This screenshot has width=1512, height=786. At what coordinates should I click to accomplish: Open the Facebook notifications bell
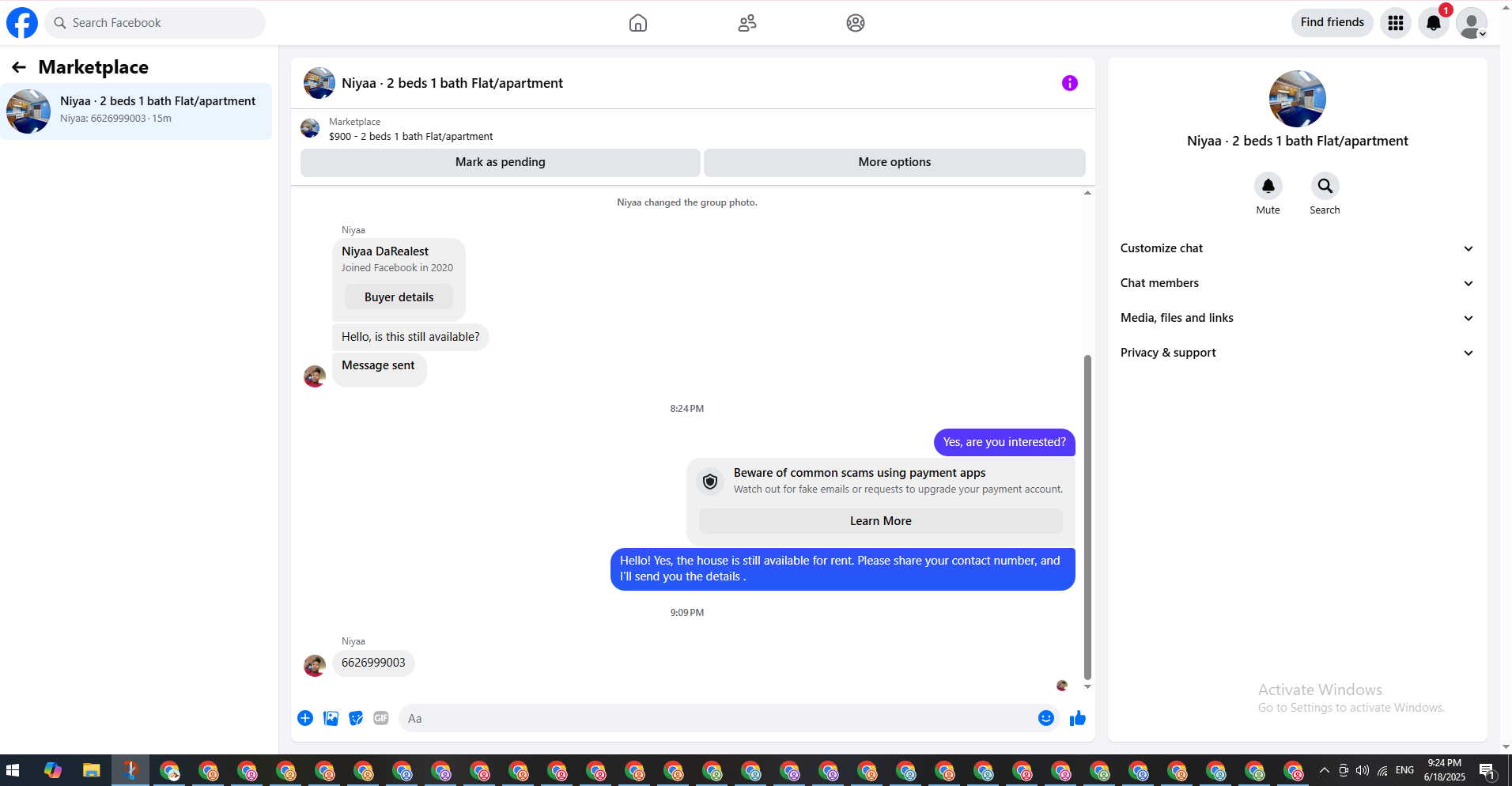click(1434, 23)
